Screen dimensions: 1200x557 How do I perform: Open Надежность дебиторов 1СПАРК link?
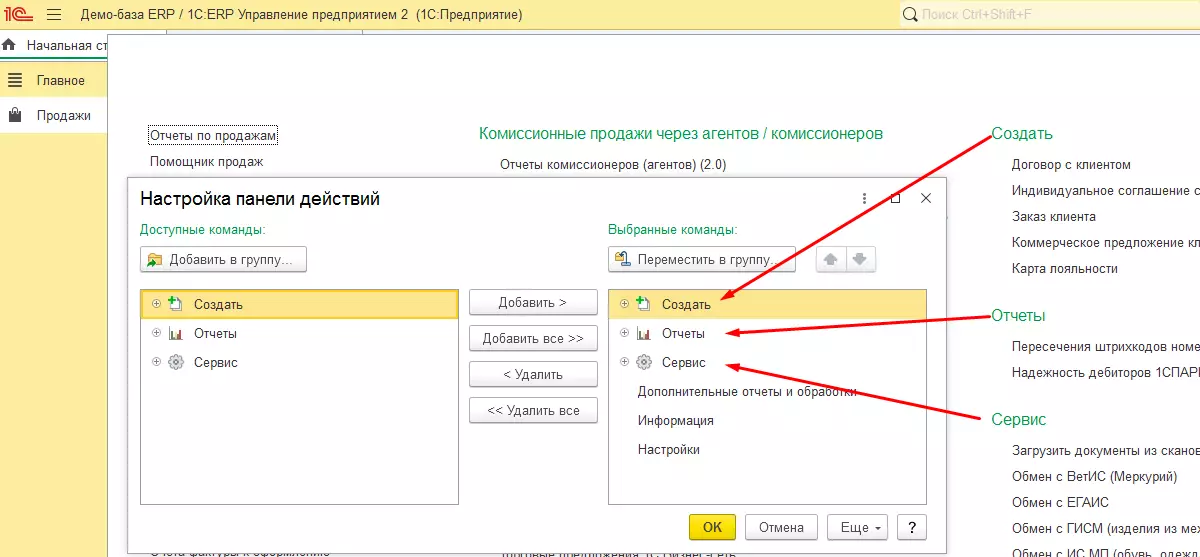(1106, 373)
